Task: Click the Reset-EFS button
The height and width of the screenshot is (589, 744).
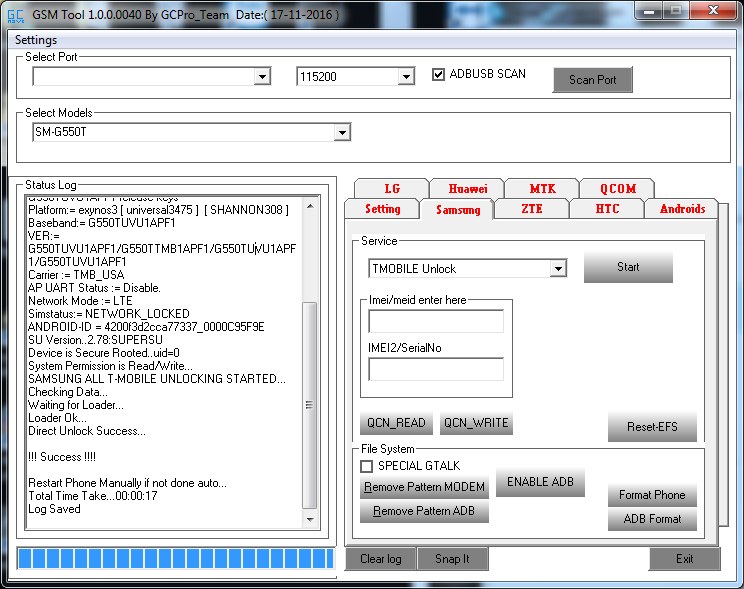Action: (x=651, y=427)
